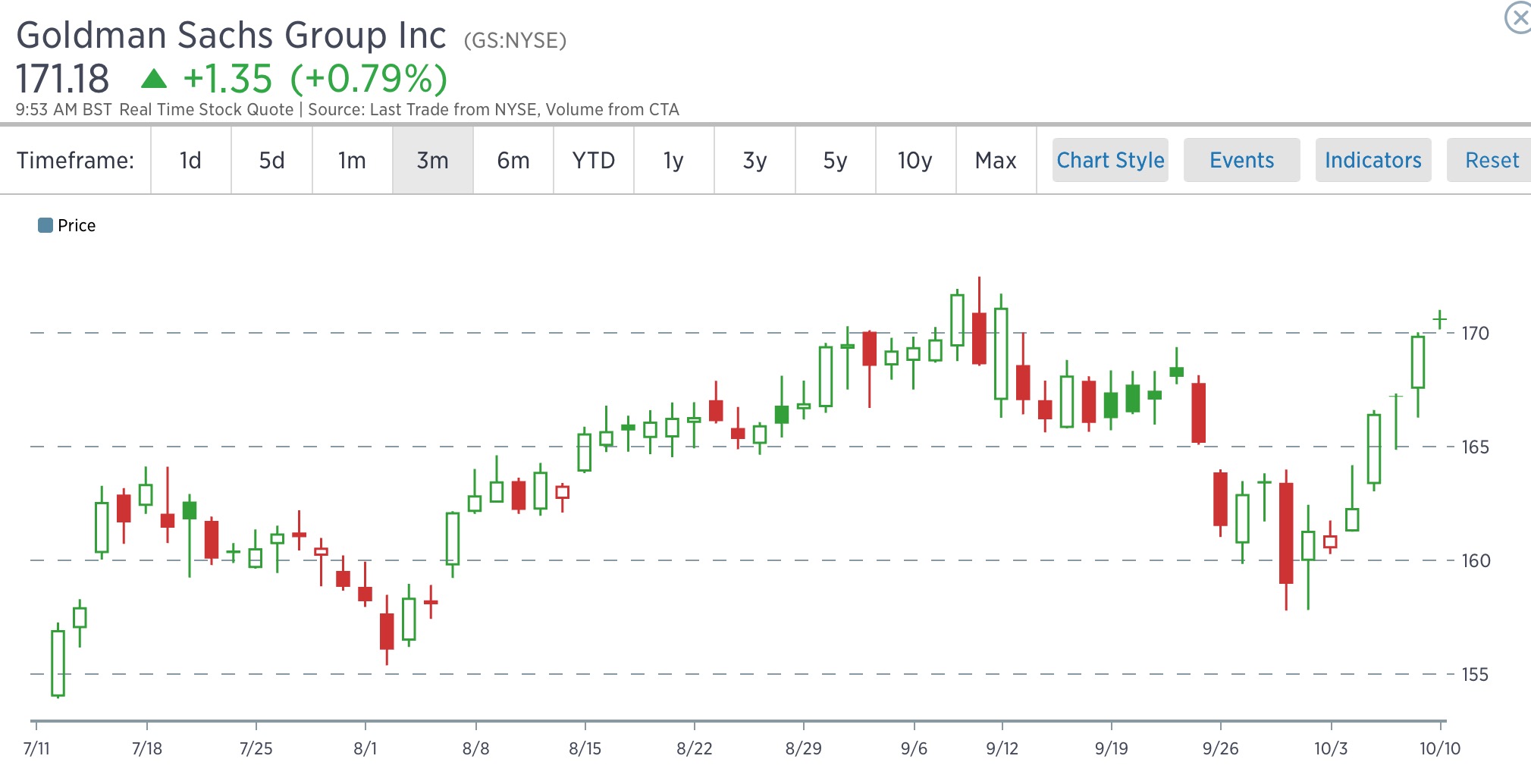Click the latest candlestick above 10/10
The width and height of the screenshot is (1531, 784).
point(1440,319)
